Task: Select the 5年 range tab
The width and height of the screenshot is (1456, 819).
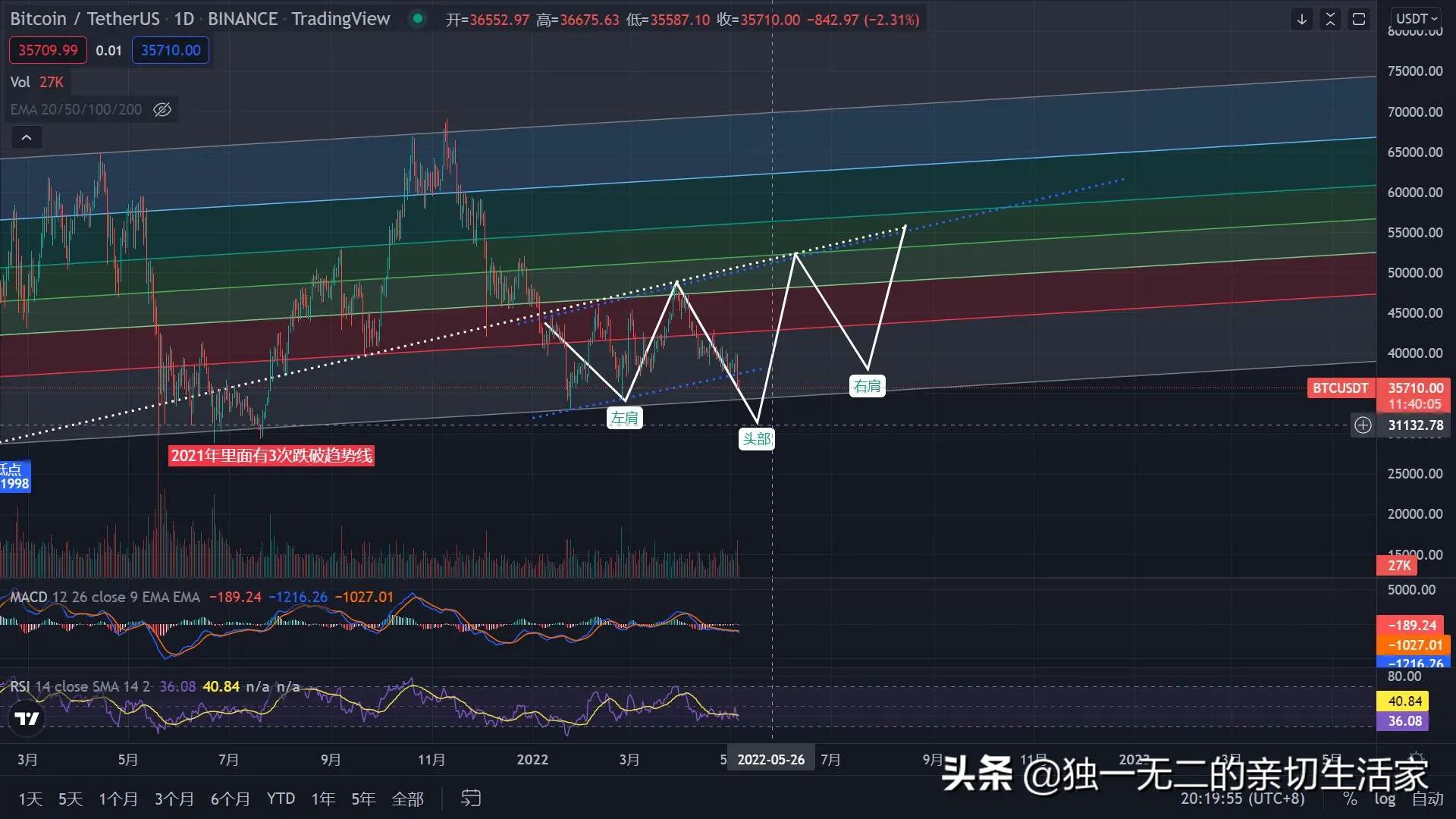Action: tap(363, 798)
